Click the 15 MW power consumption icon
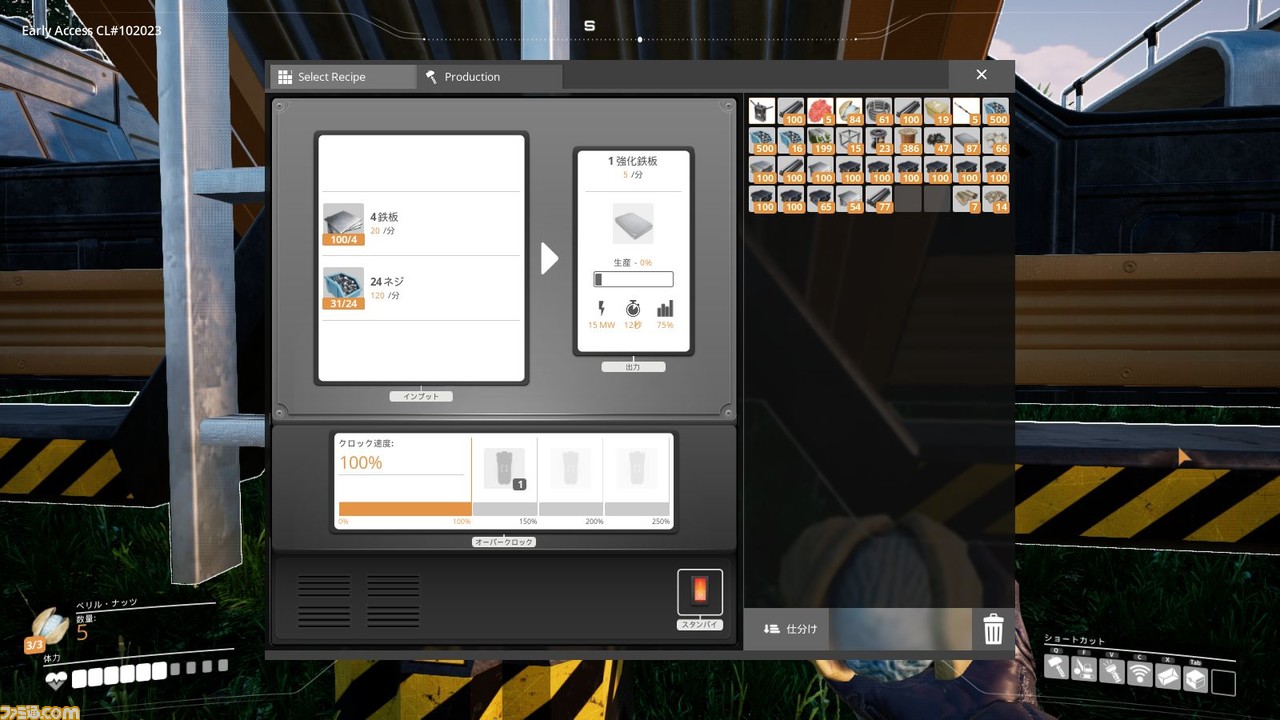 coord(601,309)
